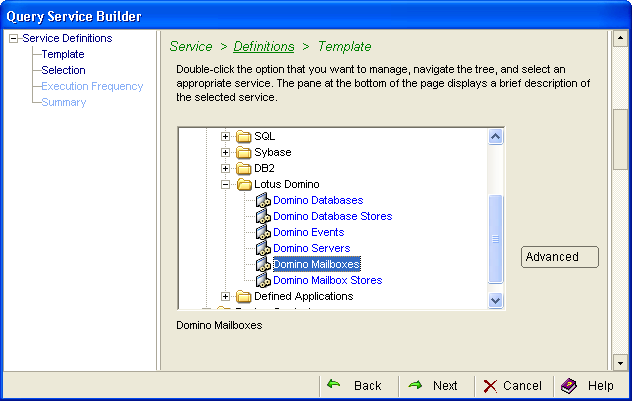This screenshot has width=632, height=401.
Task: Expand the DB2 folder node
Action: [x=225, y=168]
